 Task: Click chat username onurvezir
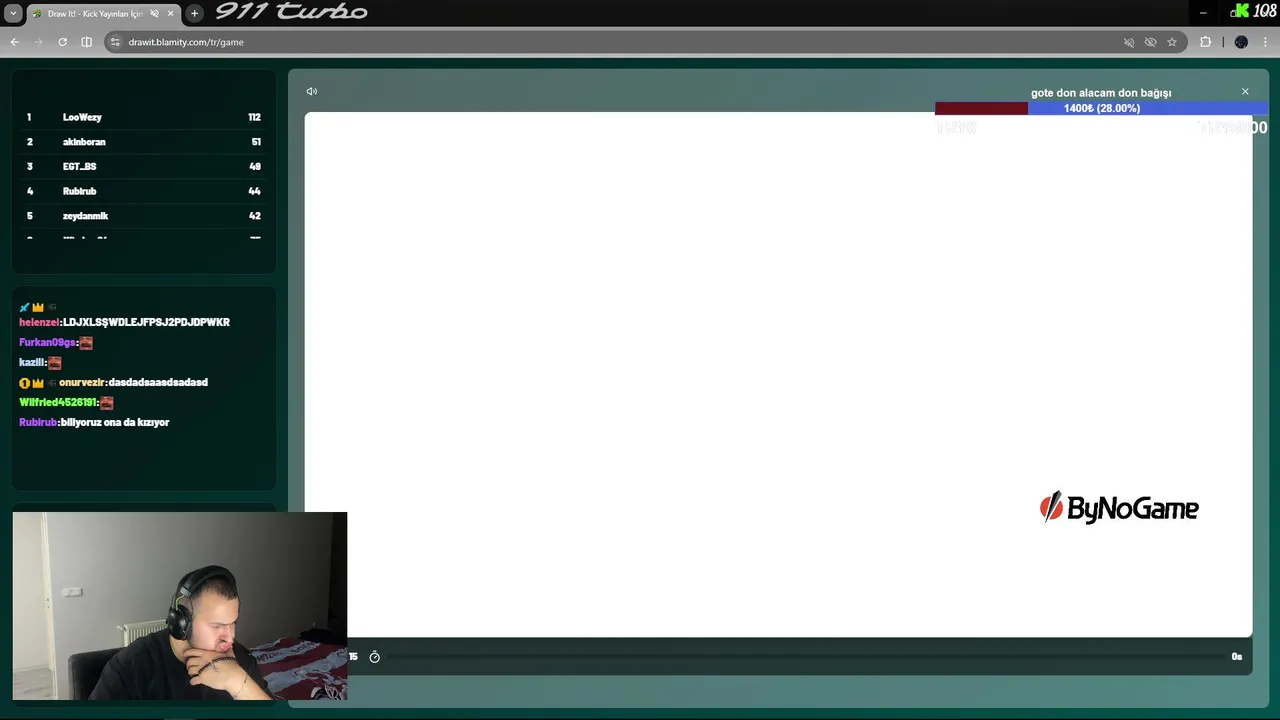pyautogui.click(x=82, y=382)
